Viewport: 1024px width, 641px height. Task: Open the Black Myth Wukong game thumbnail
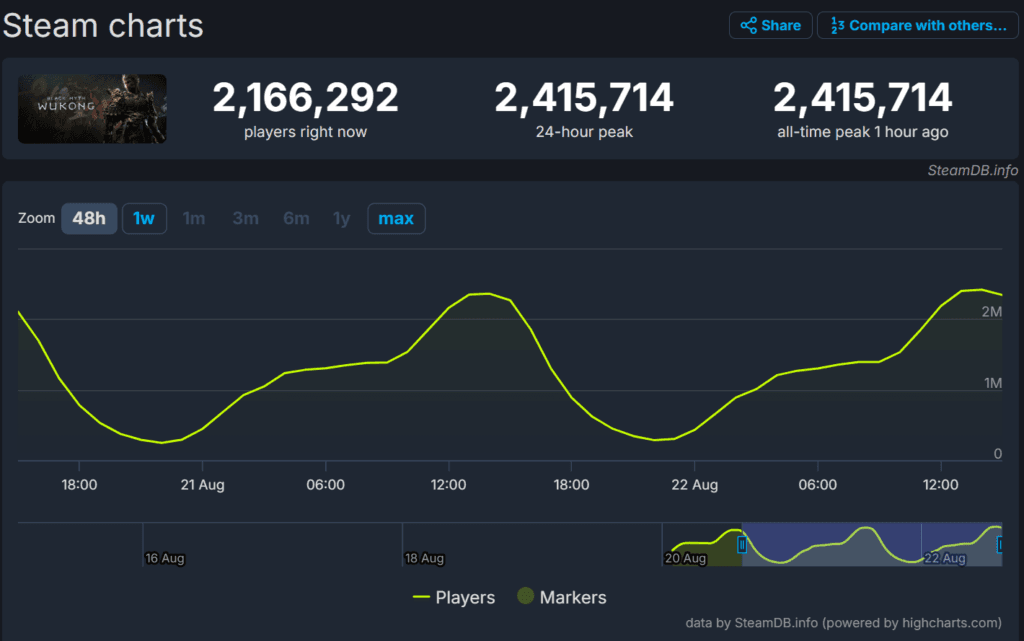92,109
